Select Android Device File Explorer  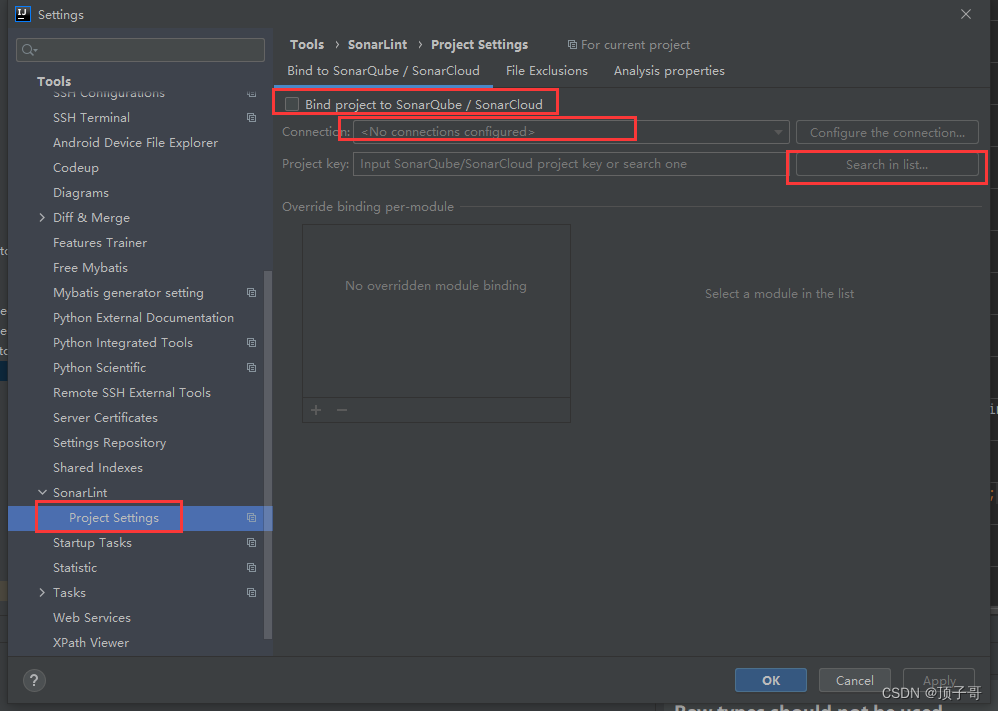point(136,143)
